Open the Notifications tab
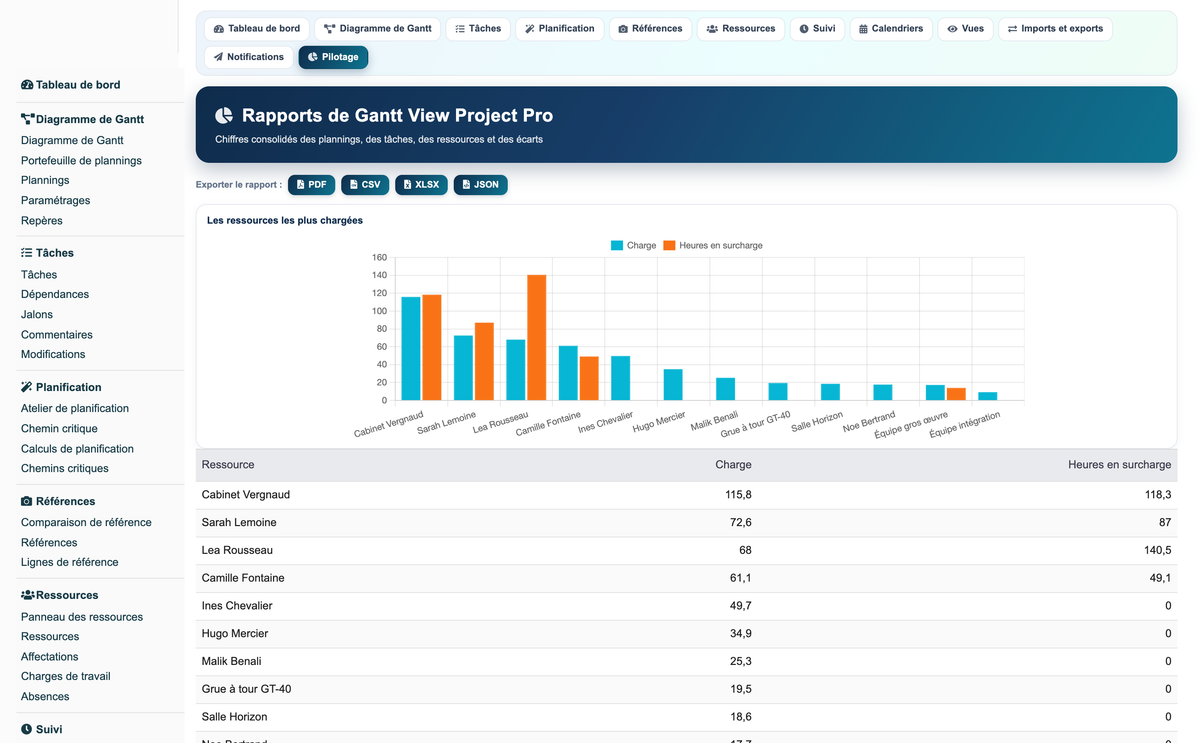 click(x=249, y=57)
